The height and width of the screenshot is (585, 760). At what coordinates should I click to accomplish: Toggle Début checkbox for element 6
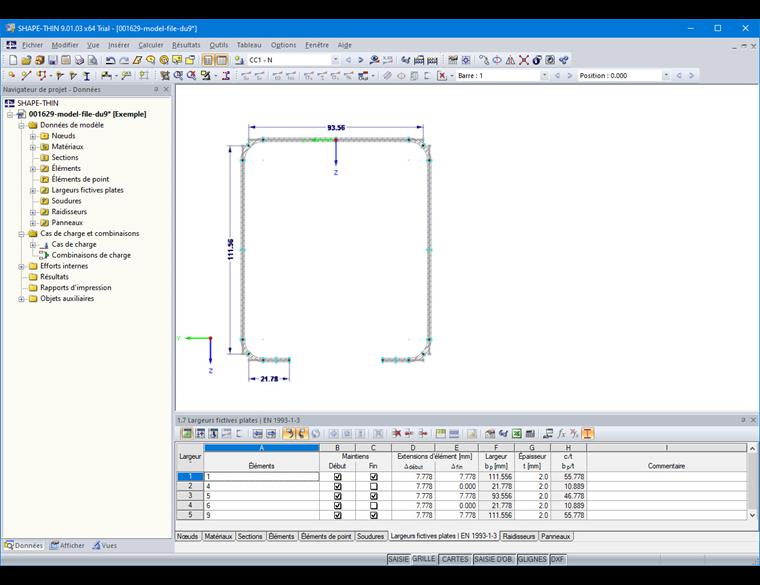pyautogui.click(x=337, y=506)
